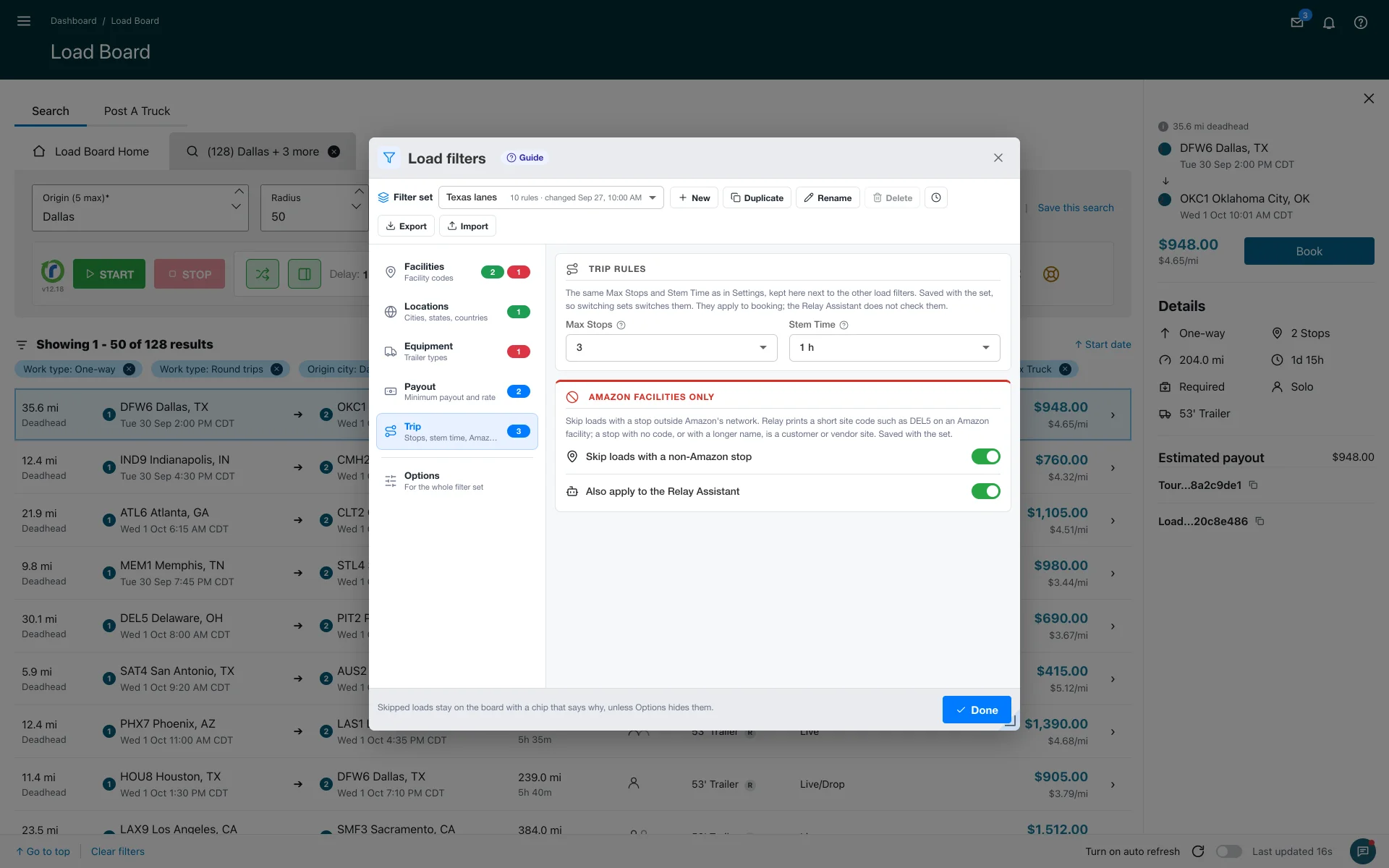
Task: Open the filter set history clock icon
Action: point(936,197)
